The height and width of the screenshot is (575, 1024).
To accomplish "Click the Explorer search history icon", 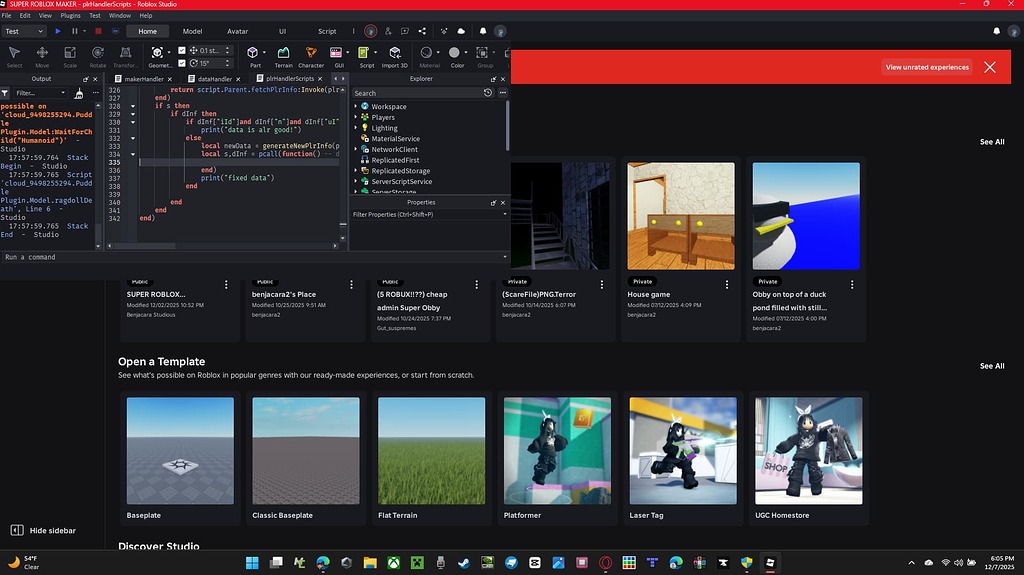I will click(487, 93).
